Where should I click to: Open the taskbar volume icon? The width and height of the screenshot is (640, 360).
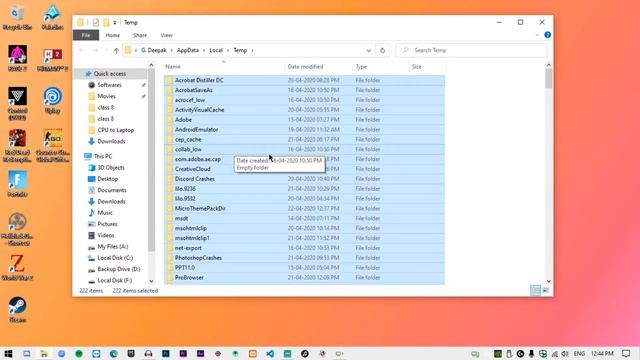(565, 353)
